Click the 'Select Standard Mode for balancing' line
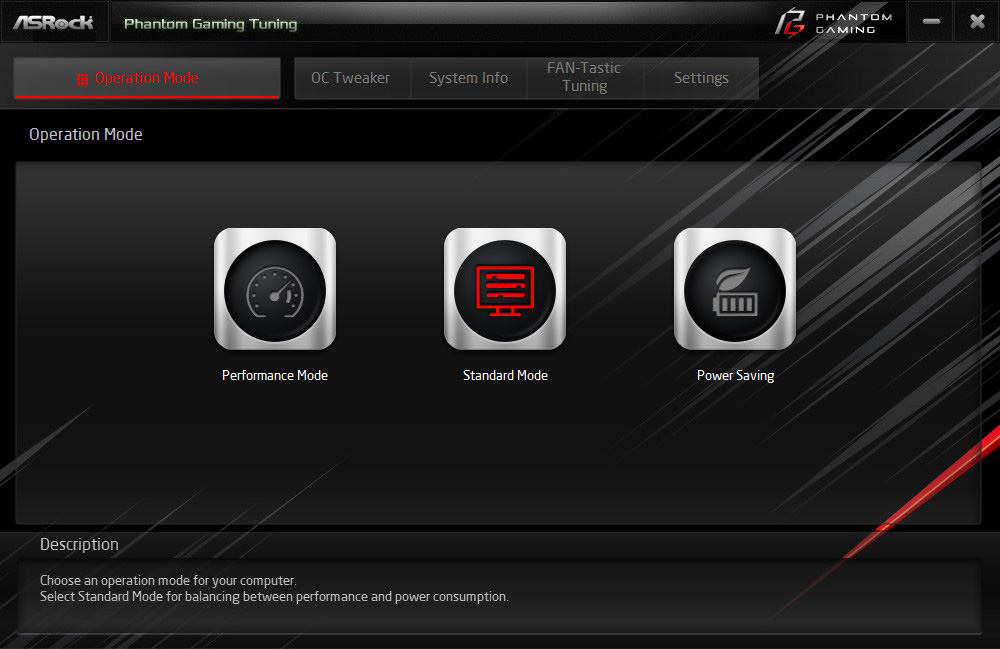Screen dimensions: 1000x649 274,597
